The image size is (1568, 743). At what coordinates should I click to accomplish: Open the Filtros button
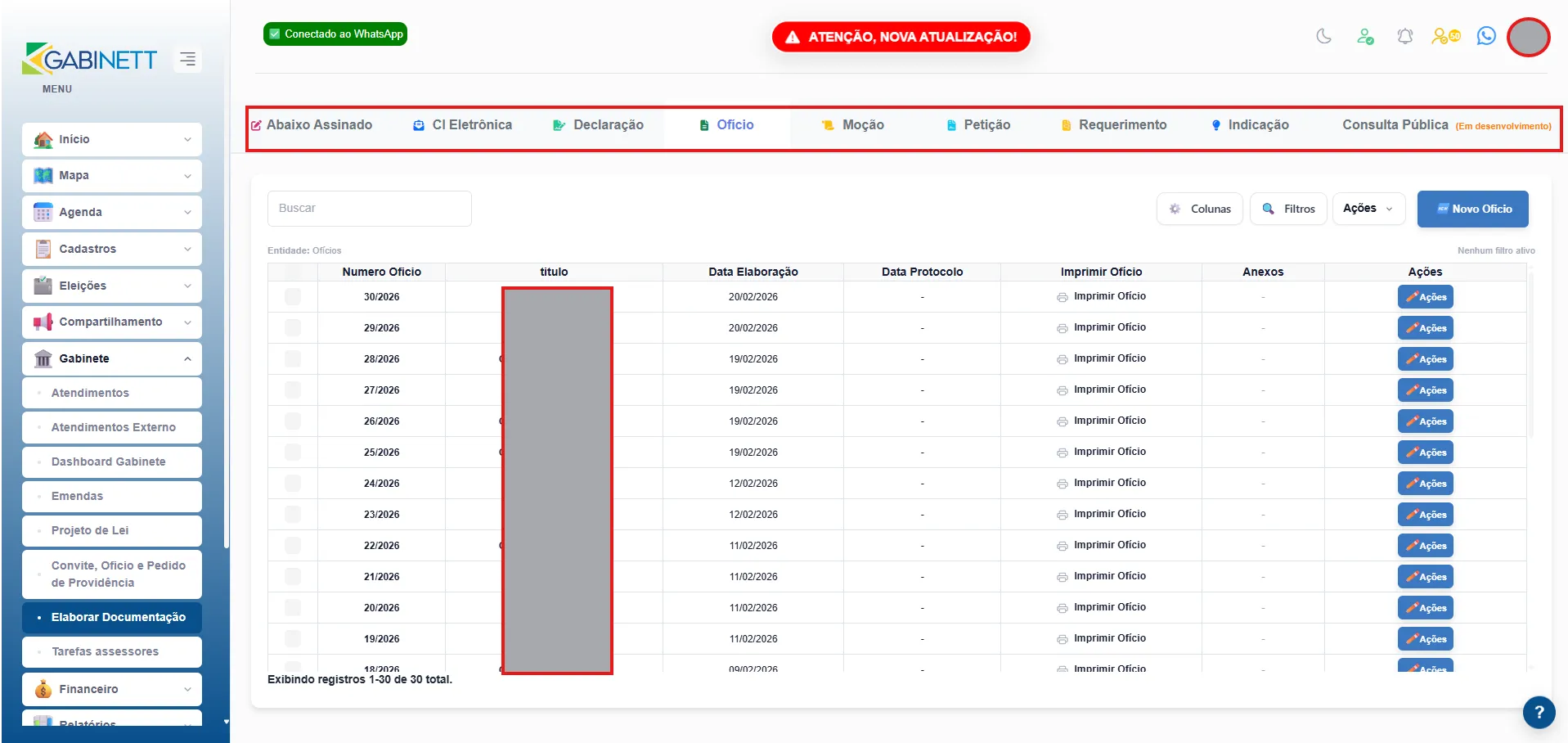tap(1288, 209)
